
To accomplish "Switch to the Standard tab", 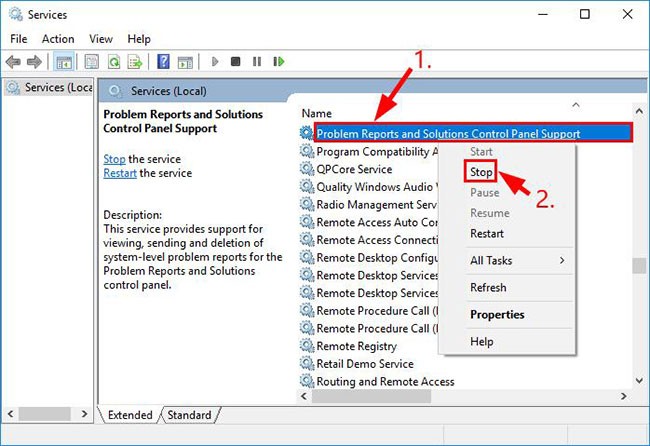I will [x=189, y=415].
